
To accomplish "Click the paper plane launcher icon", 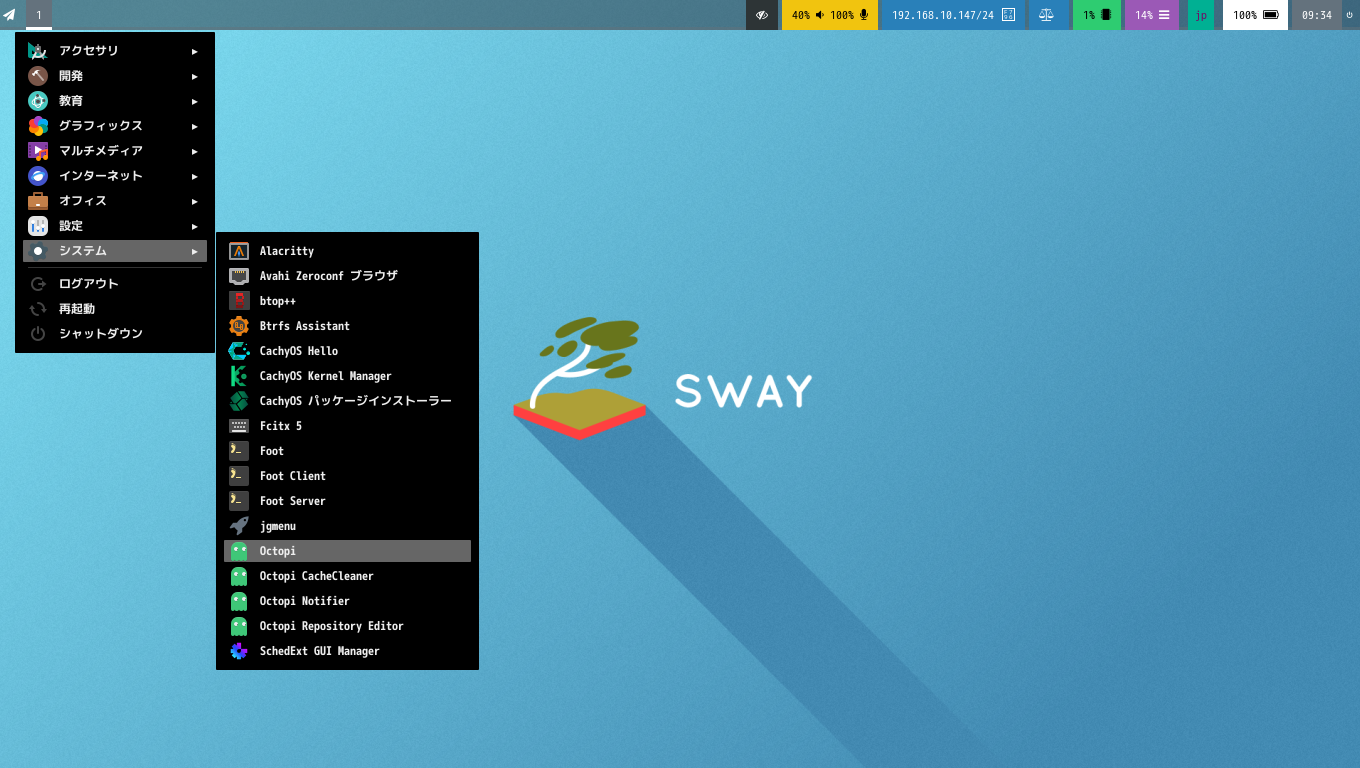I will 10,15.
